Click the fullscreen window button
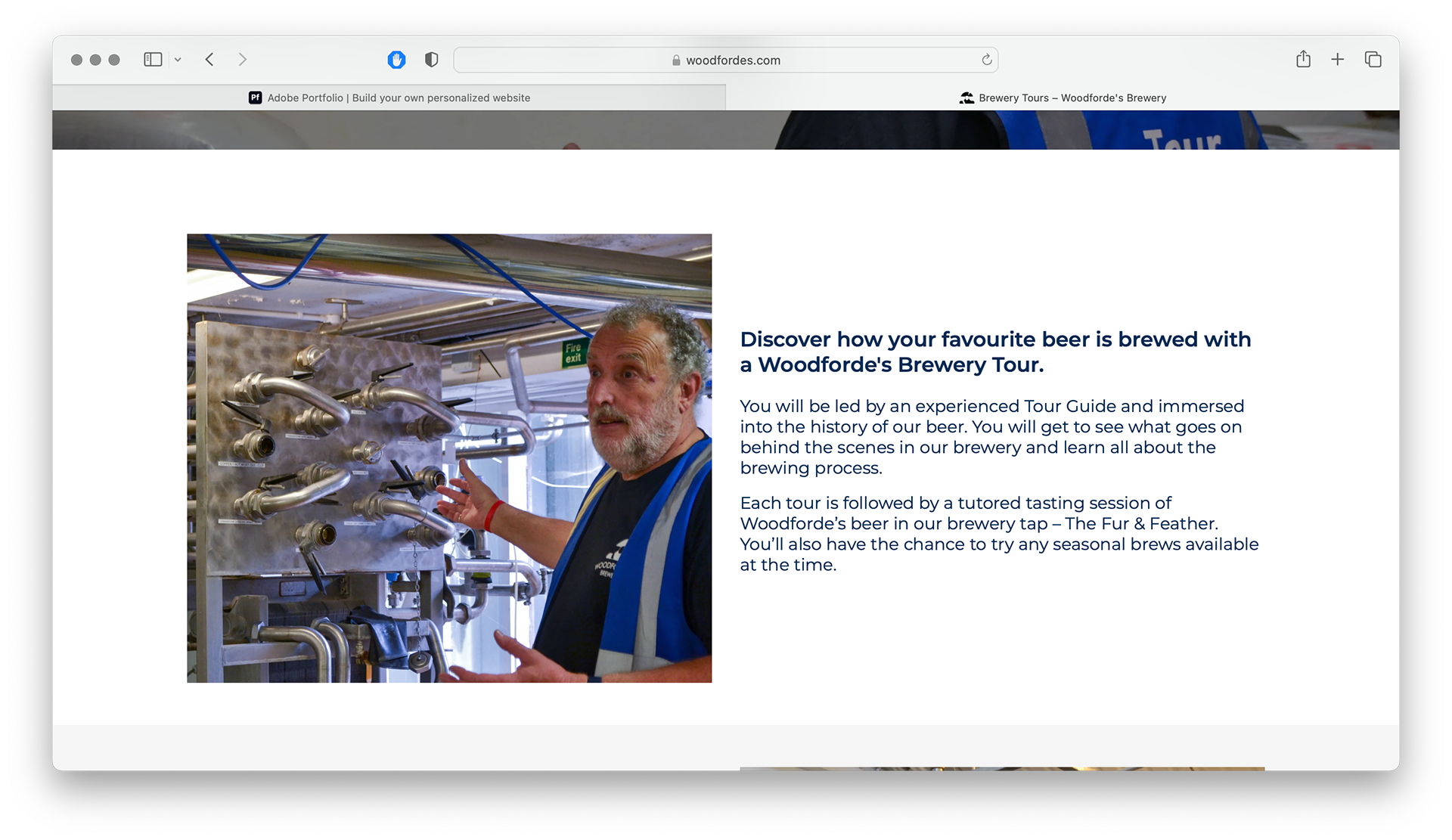Screen dimensions: 1452x840 coord(114,60)
